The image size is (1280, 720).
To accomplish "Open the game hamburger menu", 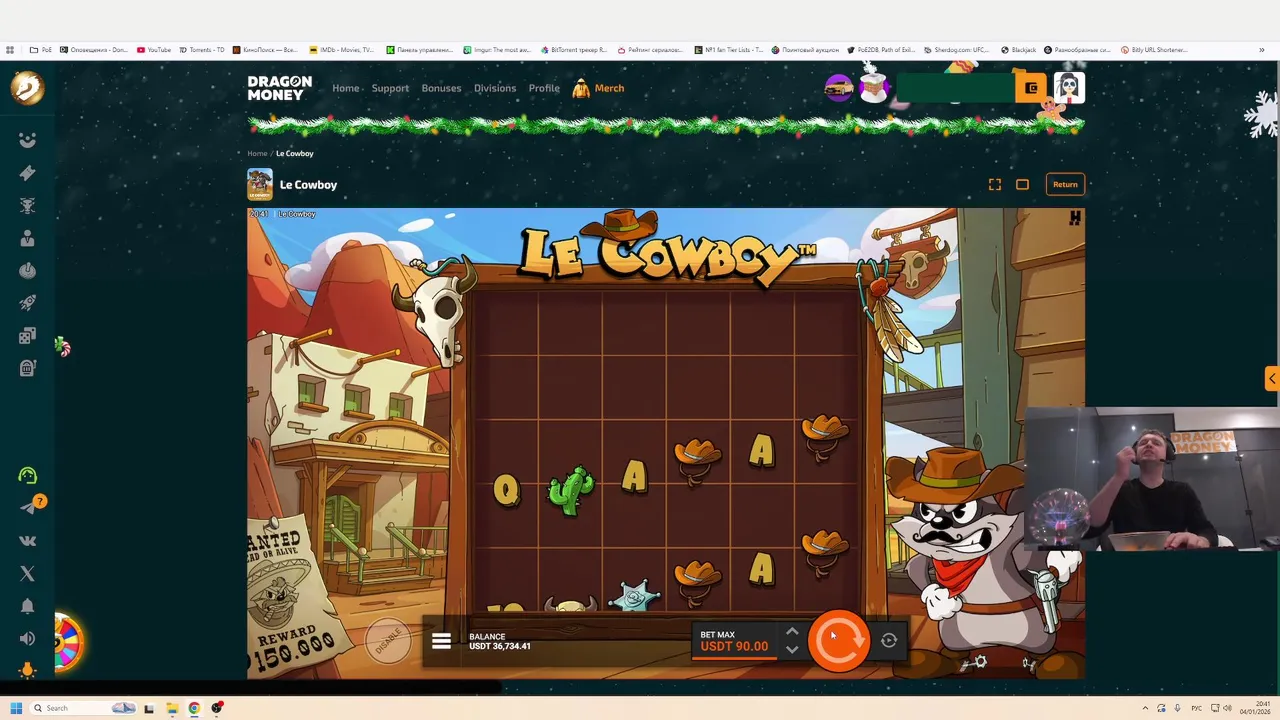I will 441,641.
